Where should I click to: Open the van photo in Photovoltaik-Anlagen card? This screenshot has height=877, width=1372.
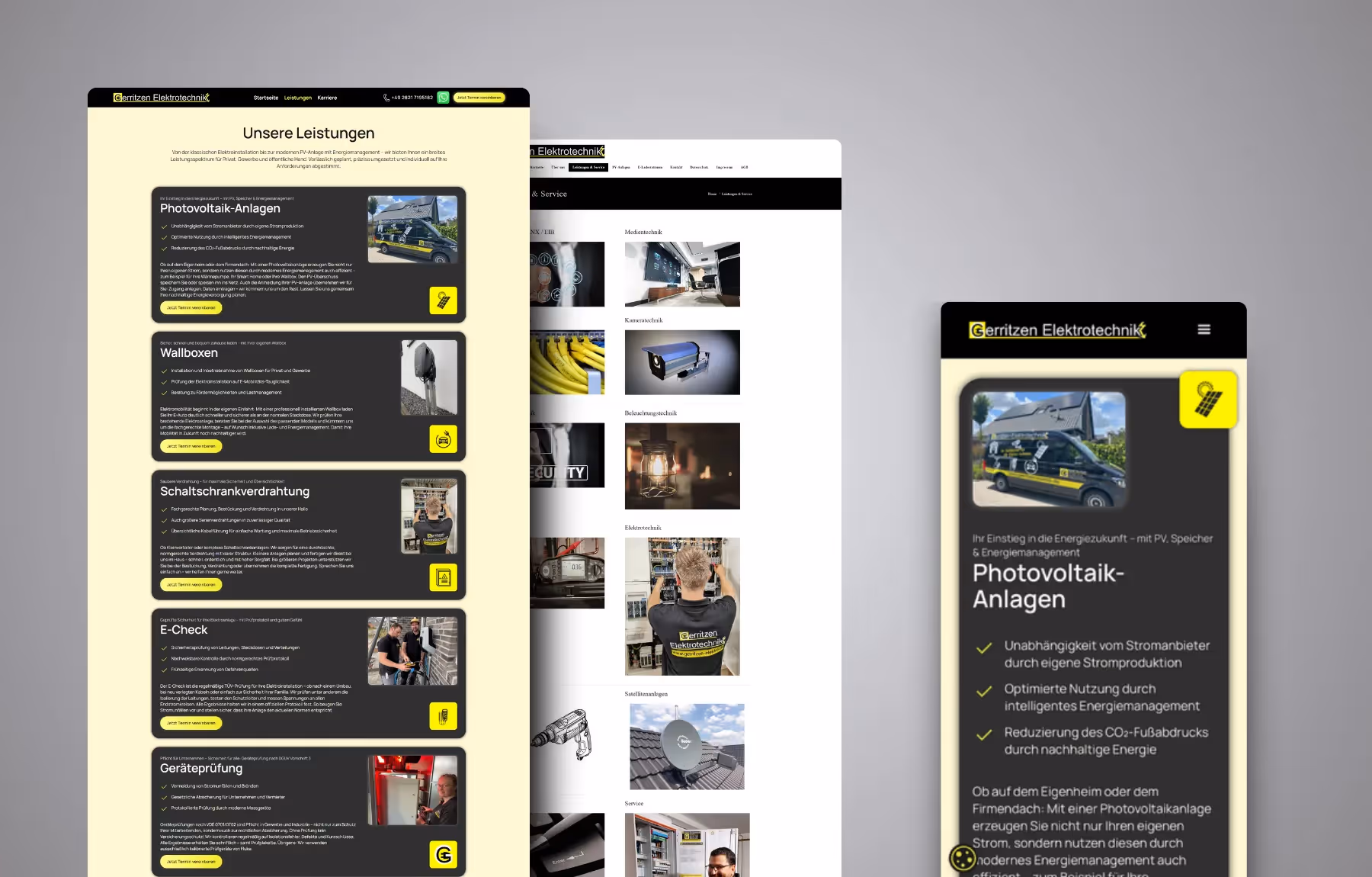tap(412, 230)
